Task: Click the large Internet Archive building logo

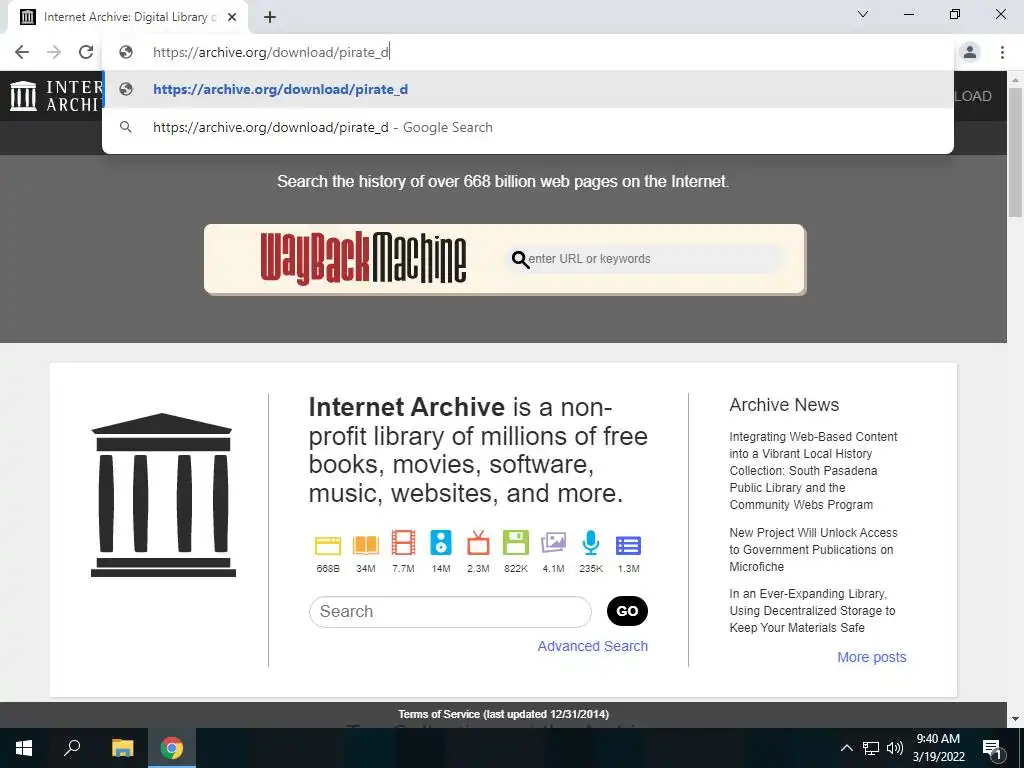Action: click(x=163, y=494)
